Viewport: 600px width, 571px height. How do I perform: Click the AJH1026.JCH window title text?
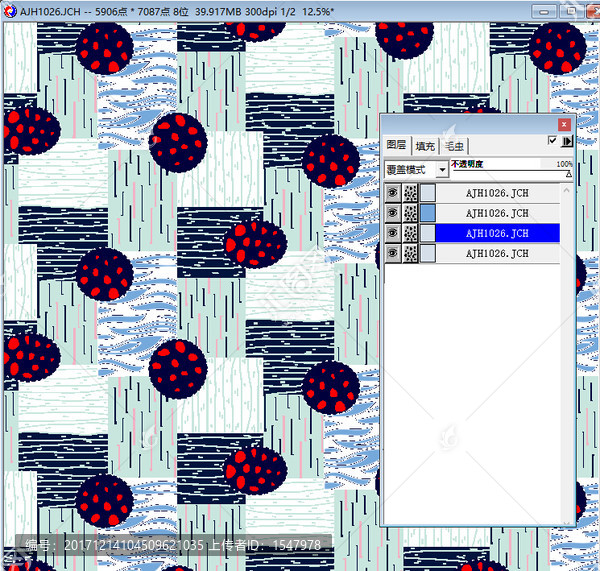coord(50,11)
